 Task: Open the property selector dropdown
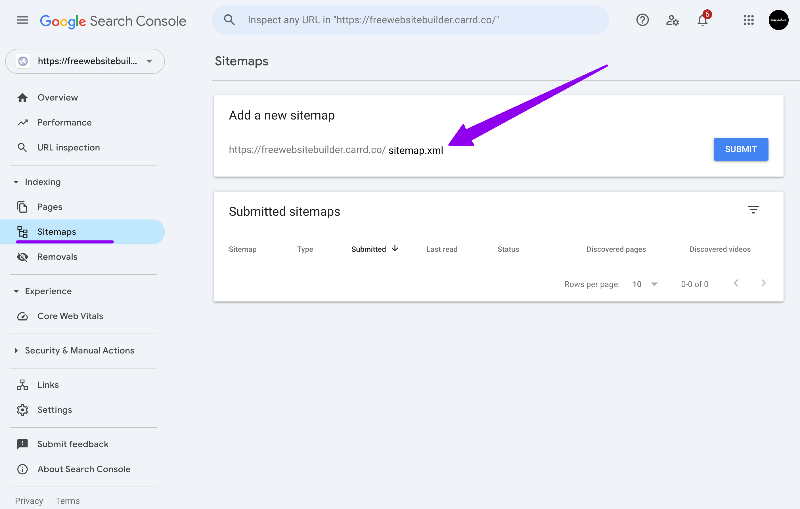click(85, 61)
